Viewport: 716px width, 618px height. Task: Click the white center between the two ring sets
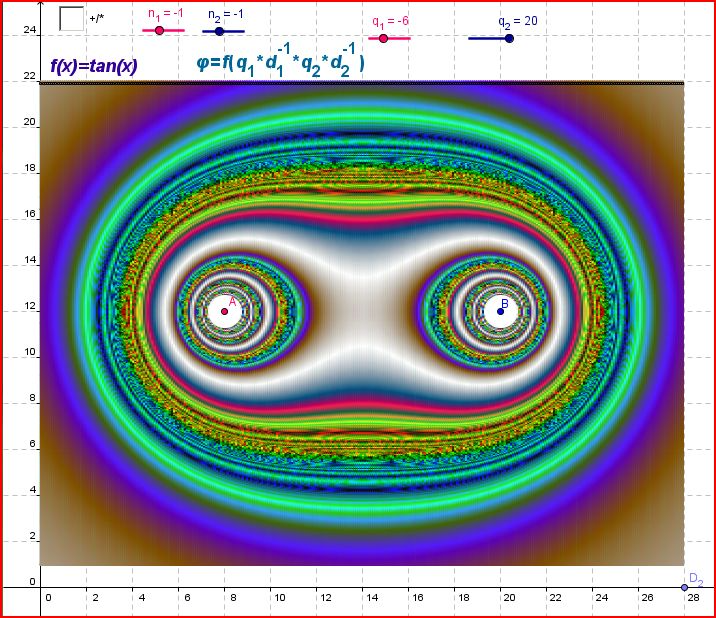pos(362,311)
